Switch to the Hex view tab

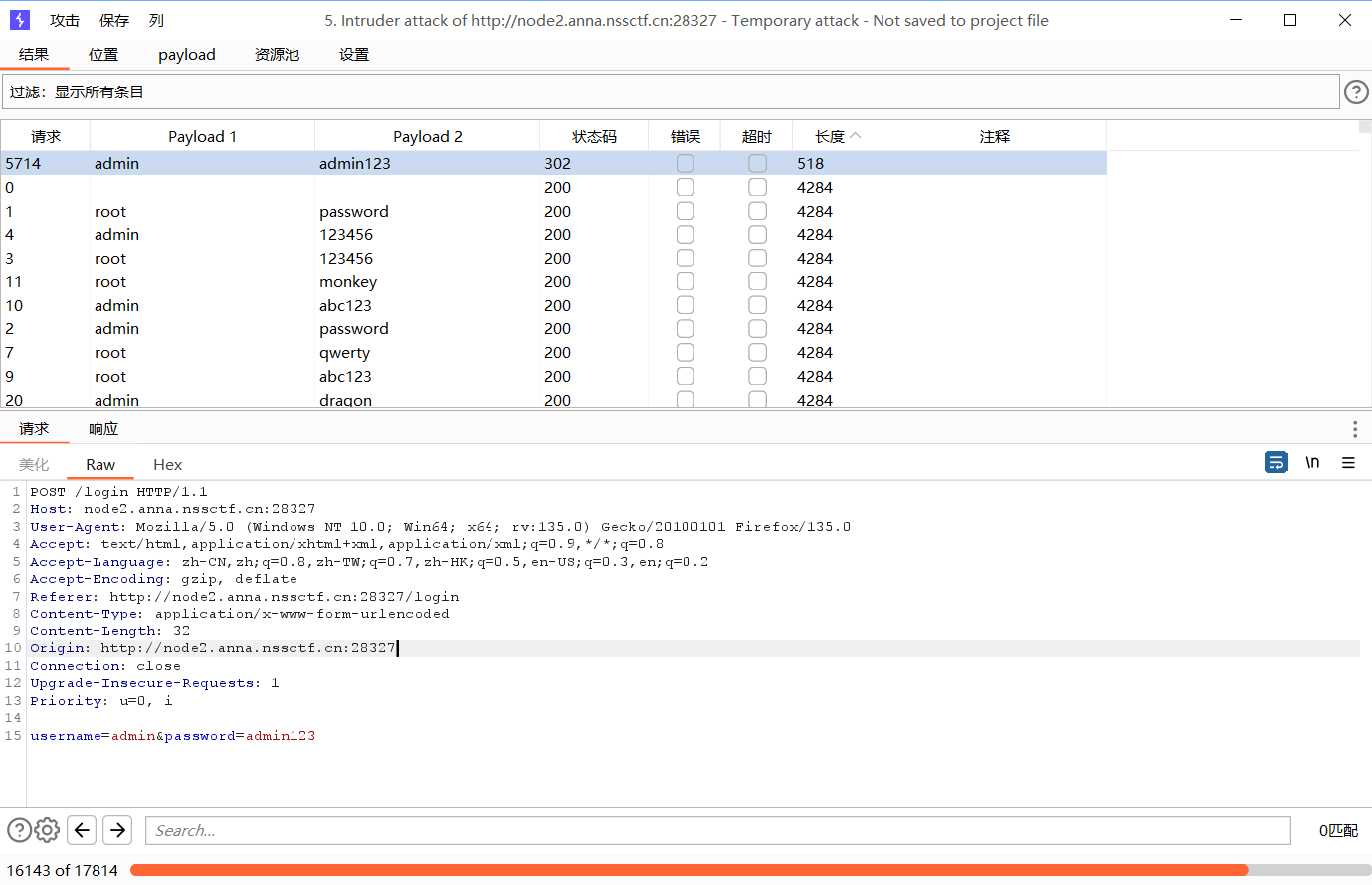(168, 465)
